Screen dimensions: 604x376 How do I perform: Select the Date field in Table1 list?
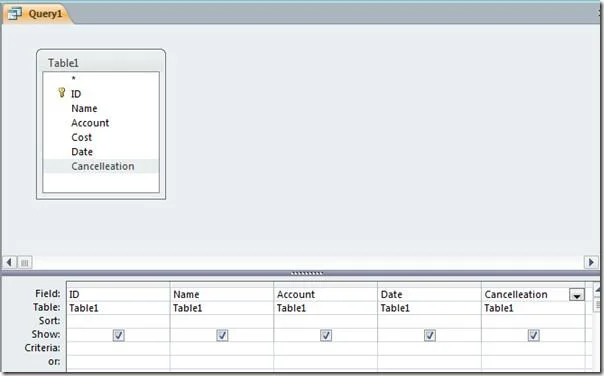pyautogui.click(x=101, y=152)
